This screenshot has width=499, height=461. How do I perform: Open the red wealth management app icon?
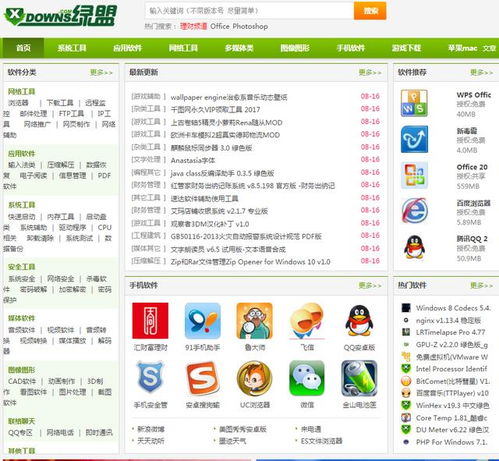click(150, 320)
